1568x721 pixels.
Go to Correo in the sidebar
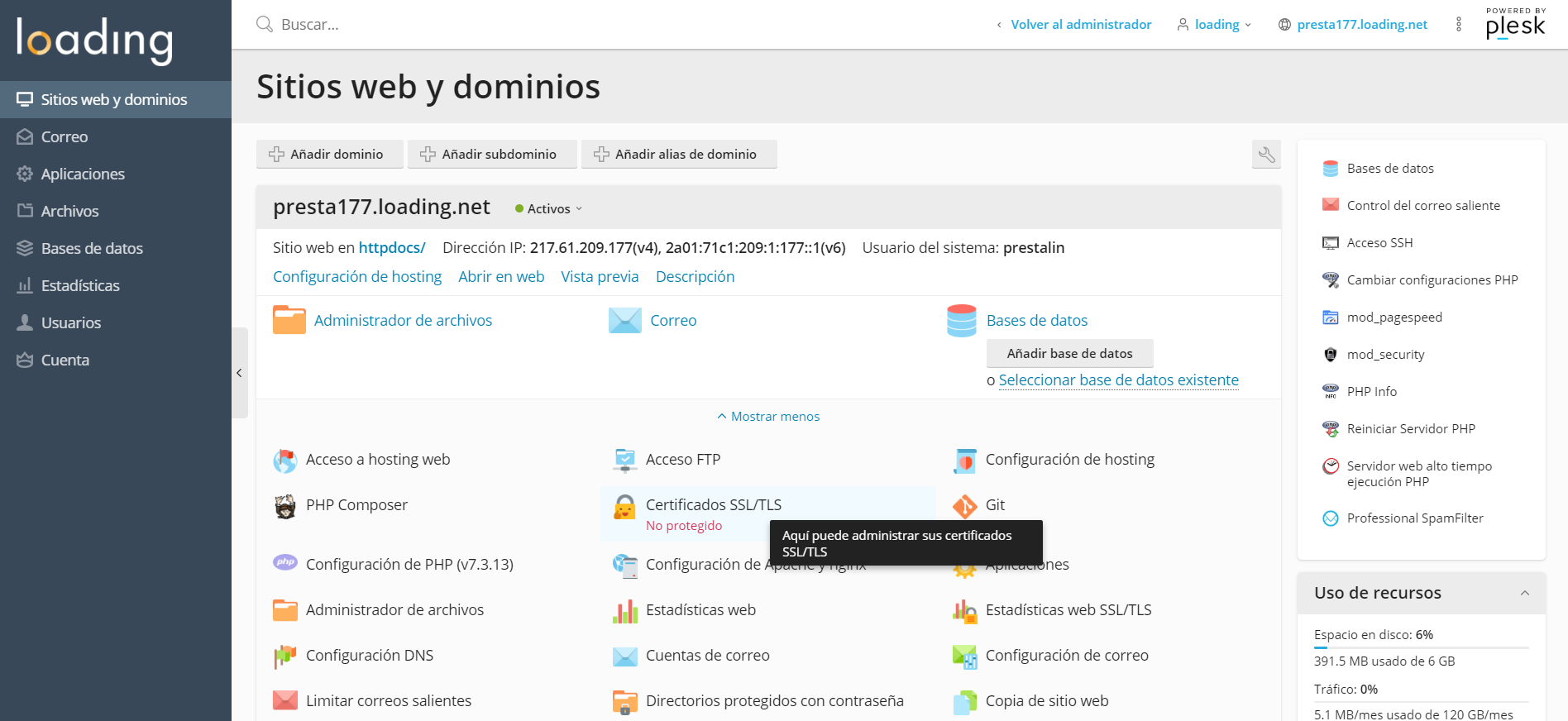116,136
